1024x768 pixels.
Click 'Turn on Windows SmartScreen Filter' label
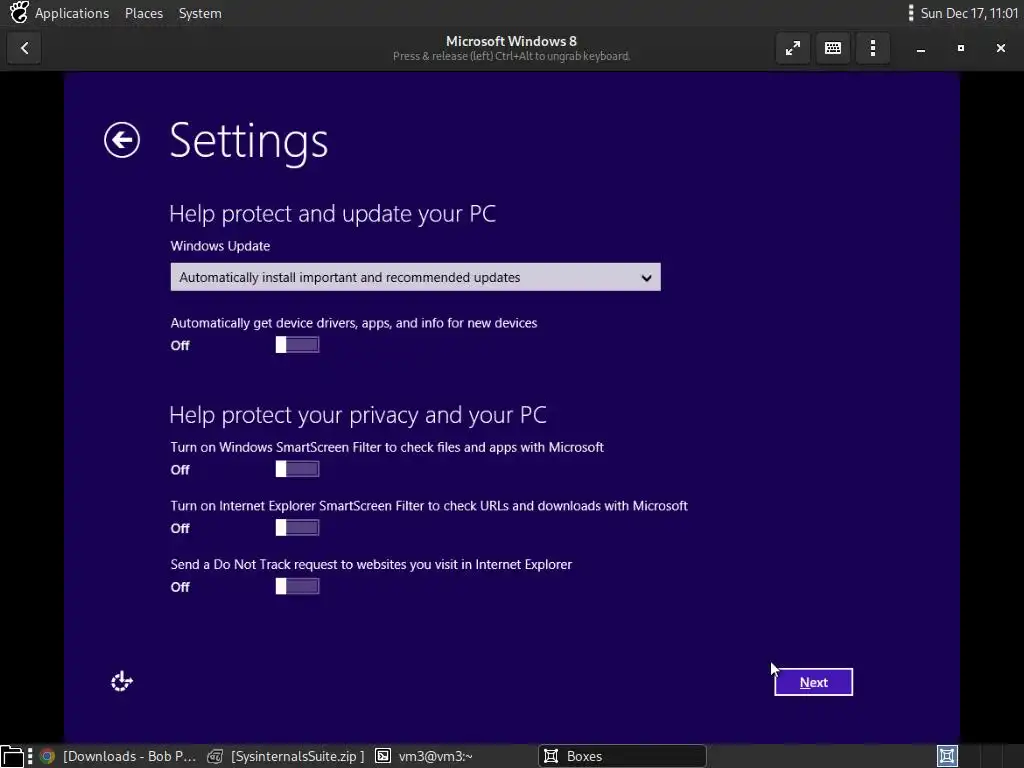(387, 447)
